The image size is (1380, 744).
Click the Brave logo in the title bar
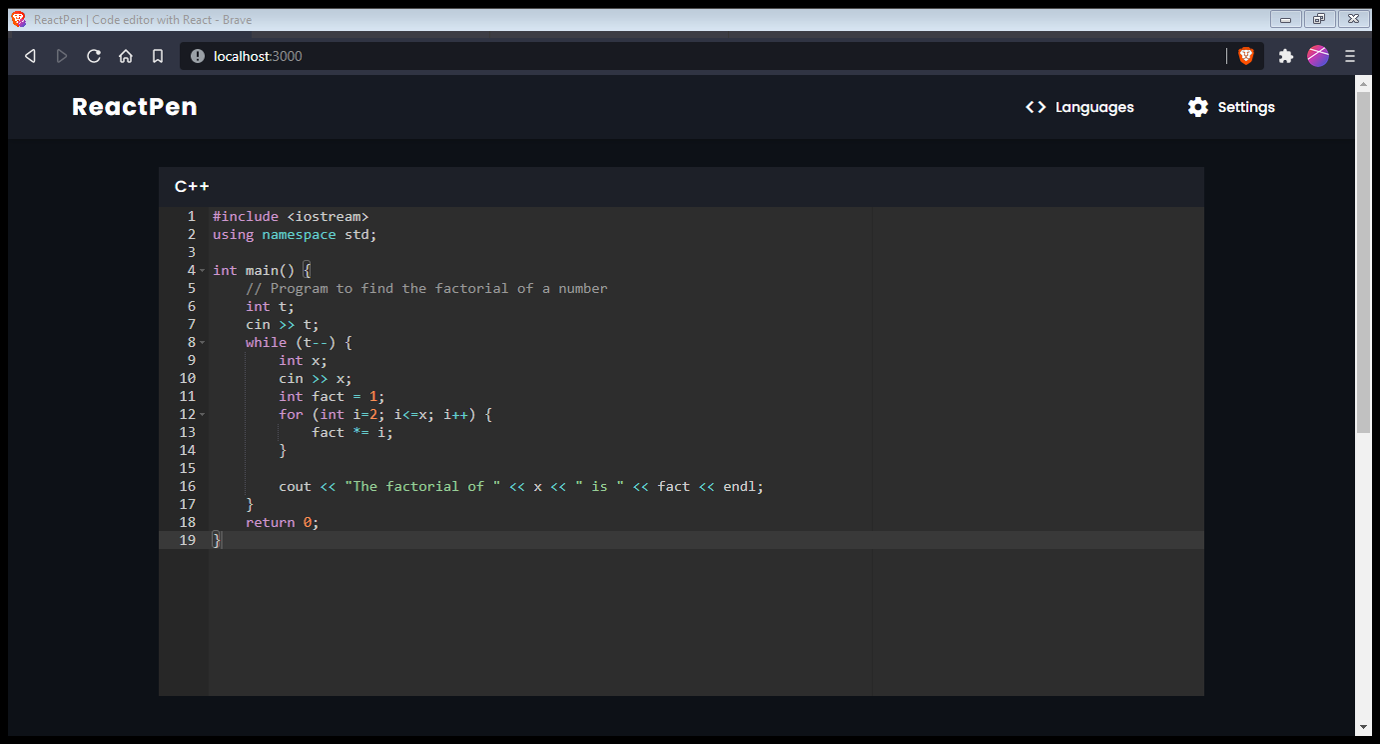click(19, 19)
